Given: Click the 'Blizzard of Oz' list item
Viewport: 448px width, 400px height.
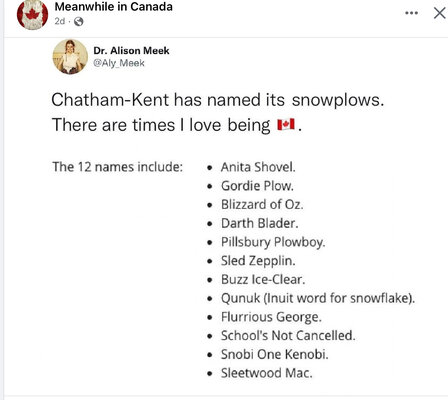Looking at the screenshot, I should tap(262, 204).
